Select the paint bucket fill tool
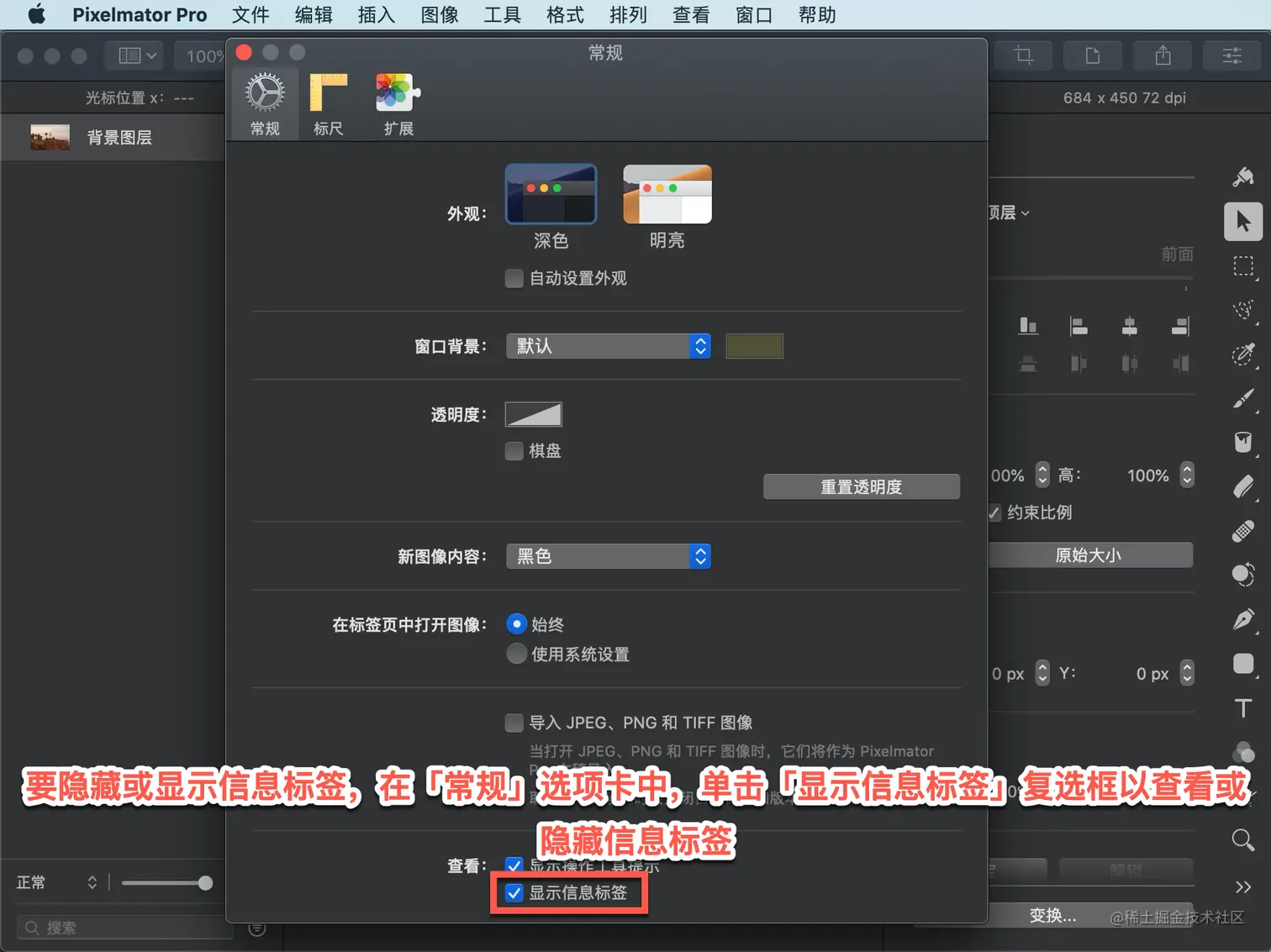This screenshot has height=952, width=1271. [1243, 443]
